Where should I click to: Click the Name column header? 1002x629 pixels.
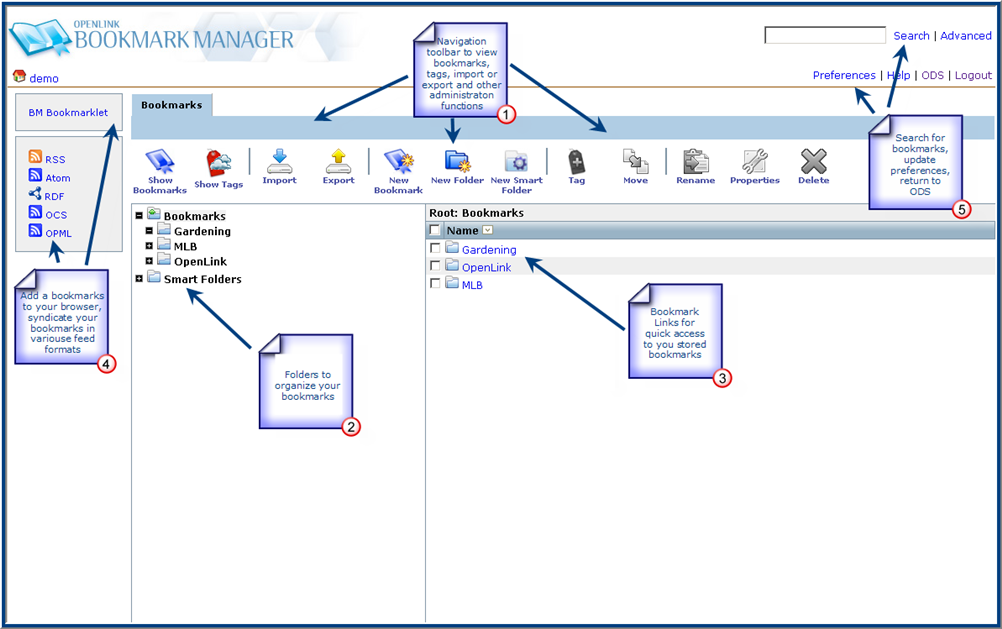pos(463,230)
